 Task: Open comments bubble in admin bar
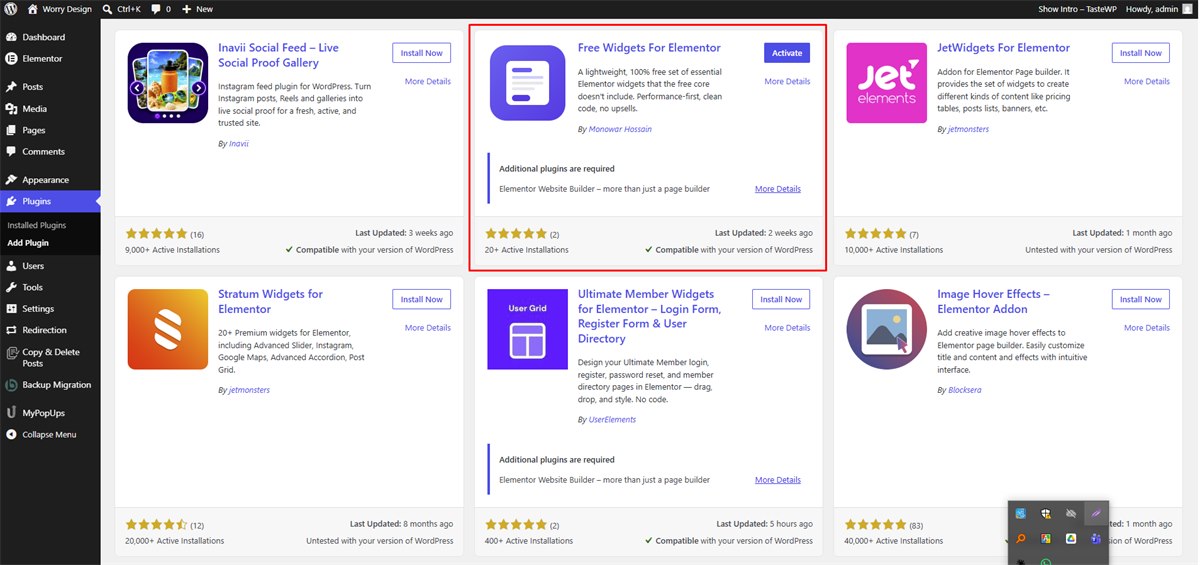160,8
